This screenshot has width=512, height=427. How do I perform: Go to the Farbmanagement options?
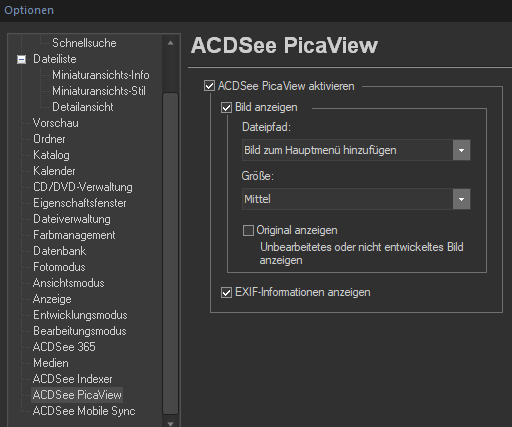pyautogui.click(x=74, y=235)
